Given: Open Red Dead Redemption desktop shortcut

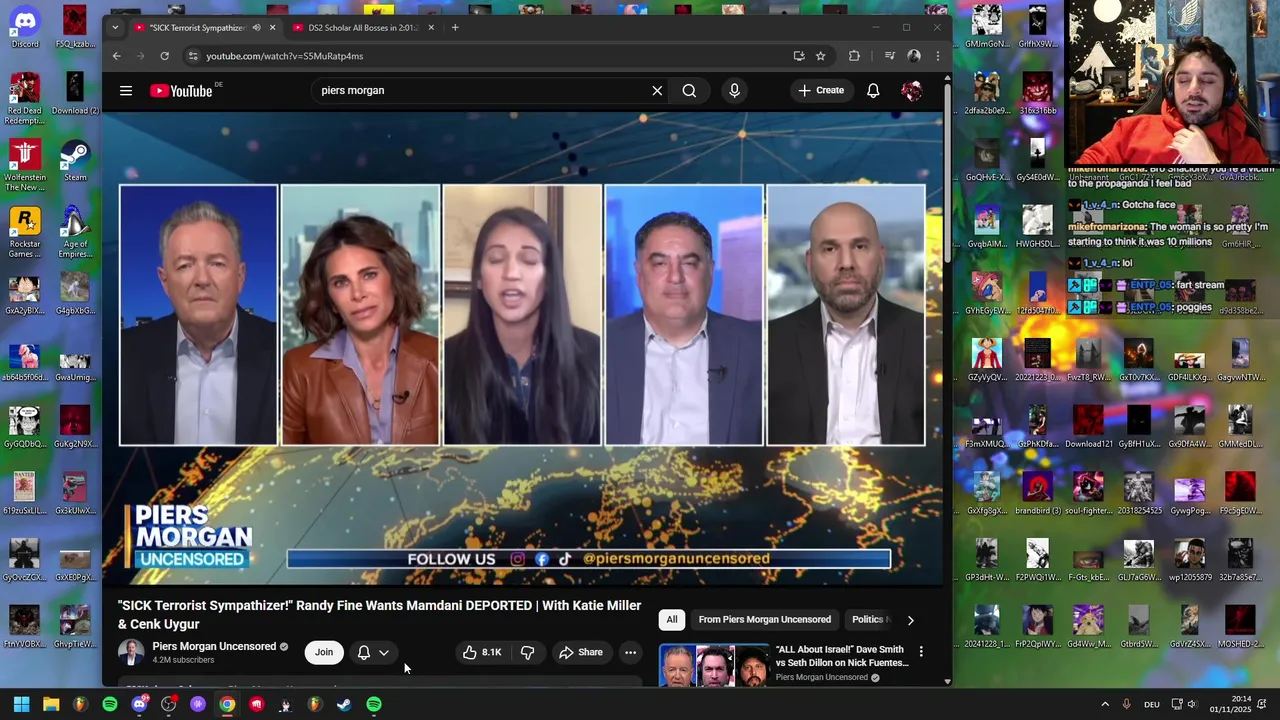Looking at the screenshot, I should pyautogui.click(x=25, y=98).
